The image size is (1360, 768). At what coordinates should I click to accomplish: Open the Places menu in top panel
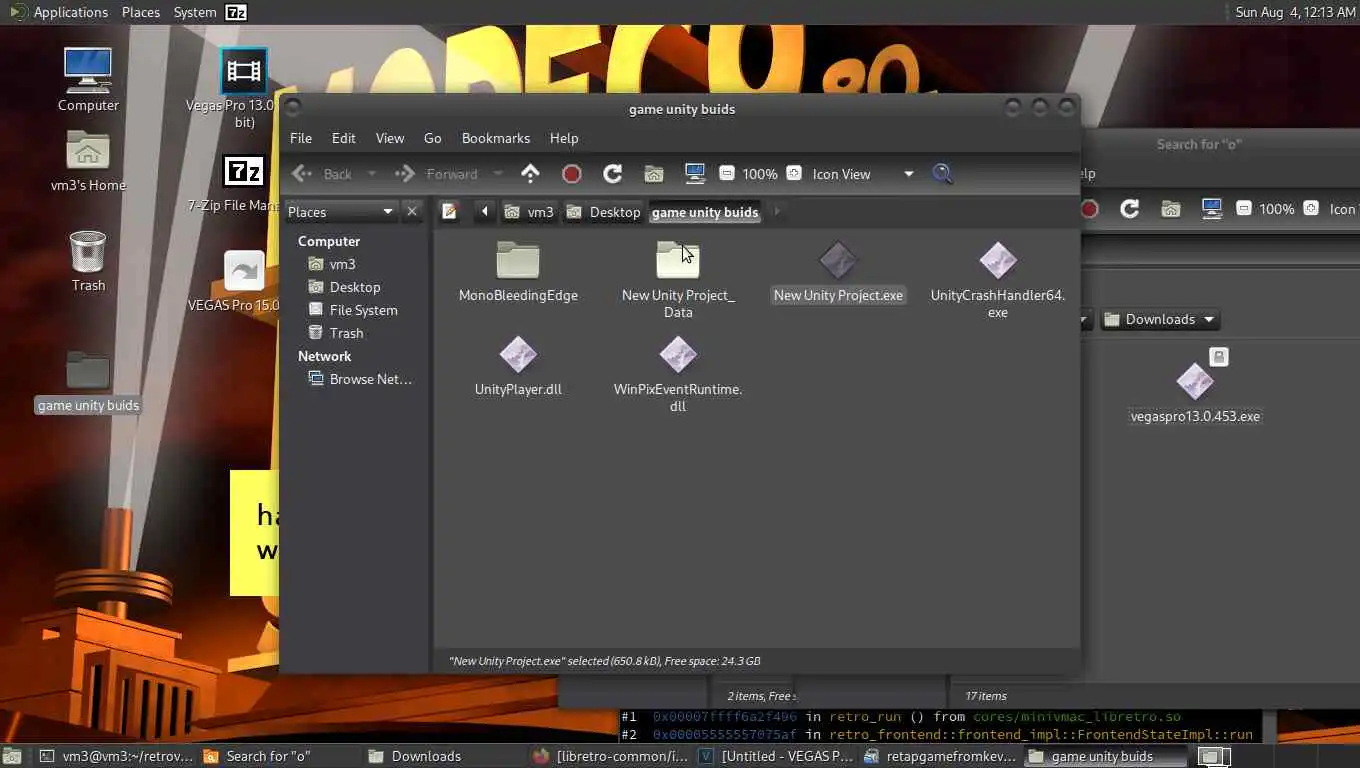(141, 12)
